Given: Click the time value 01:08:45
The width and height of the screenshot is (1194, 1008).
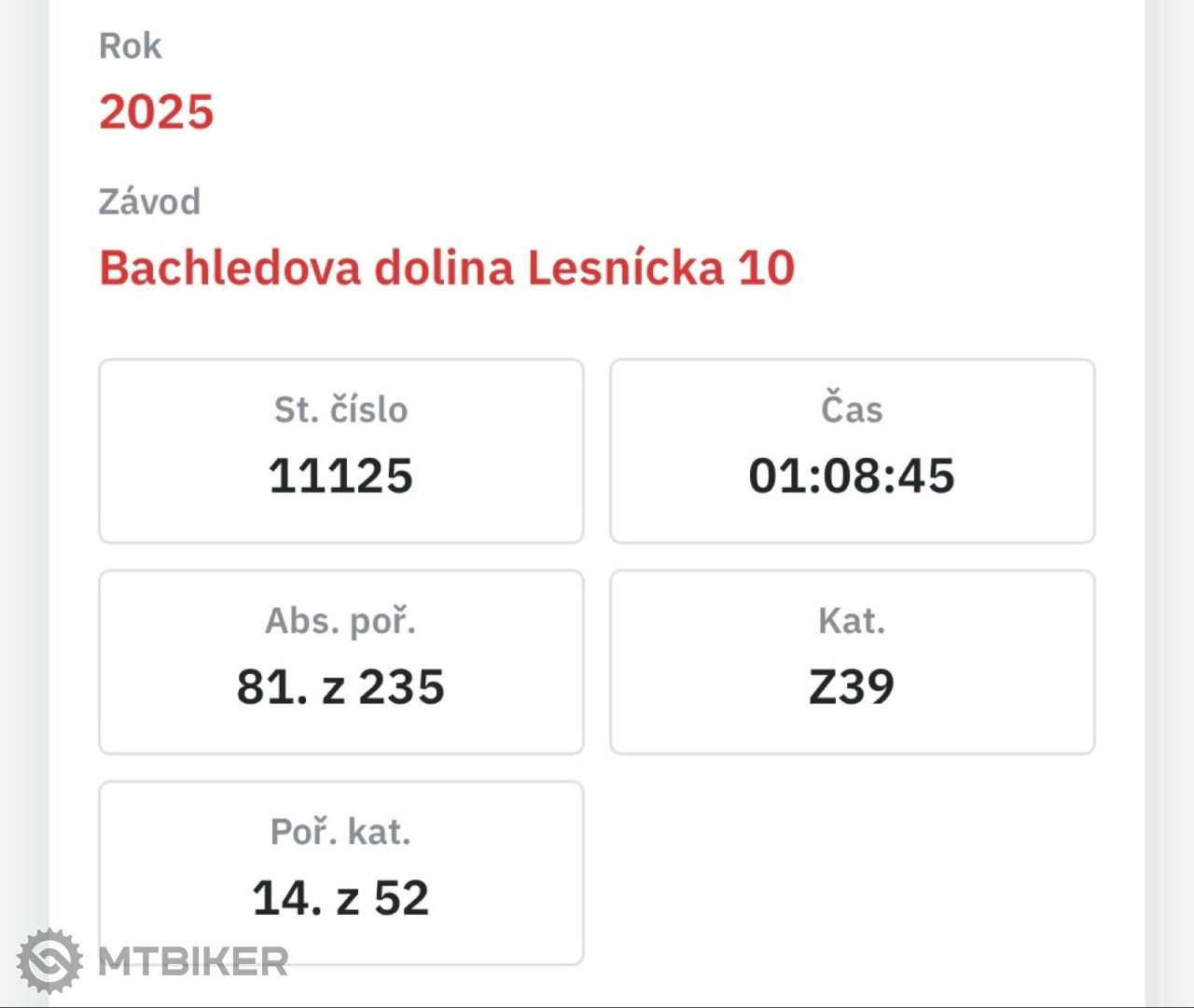Looking at the screenshot, I should (852, 476).
